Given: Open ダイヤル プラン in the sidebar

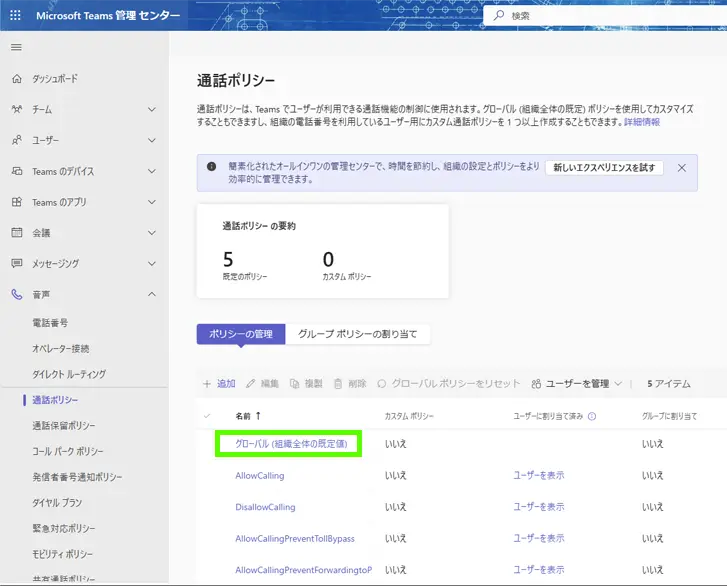Looking at the screenshot, I should [57, 503].
